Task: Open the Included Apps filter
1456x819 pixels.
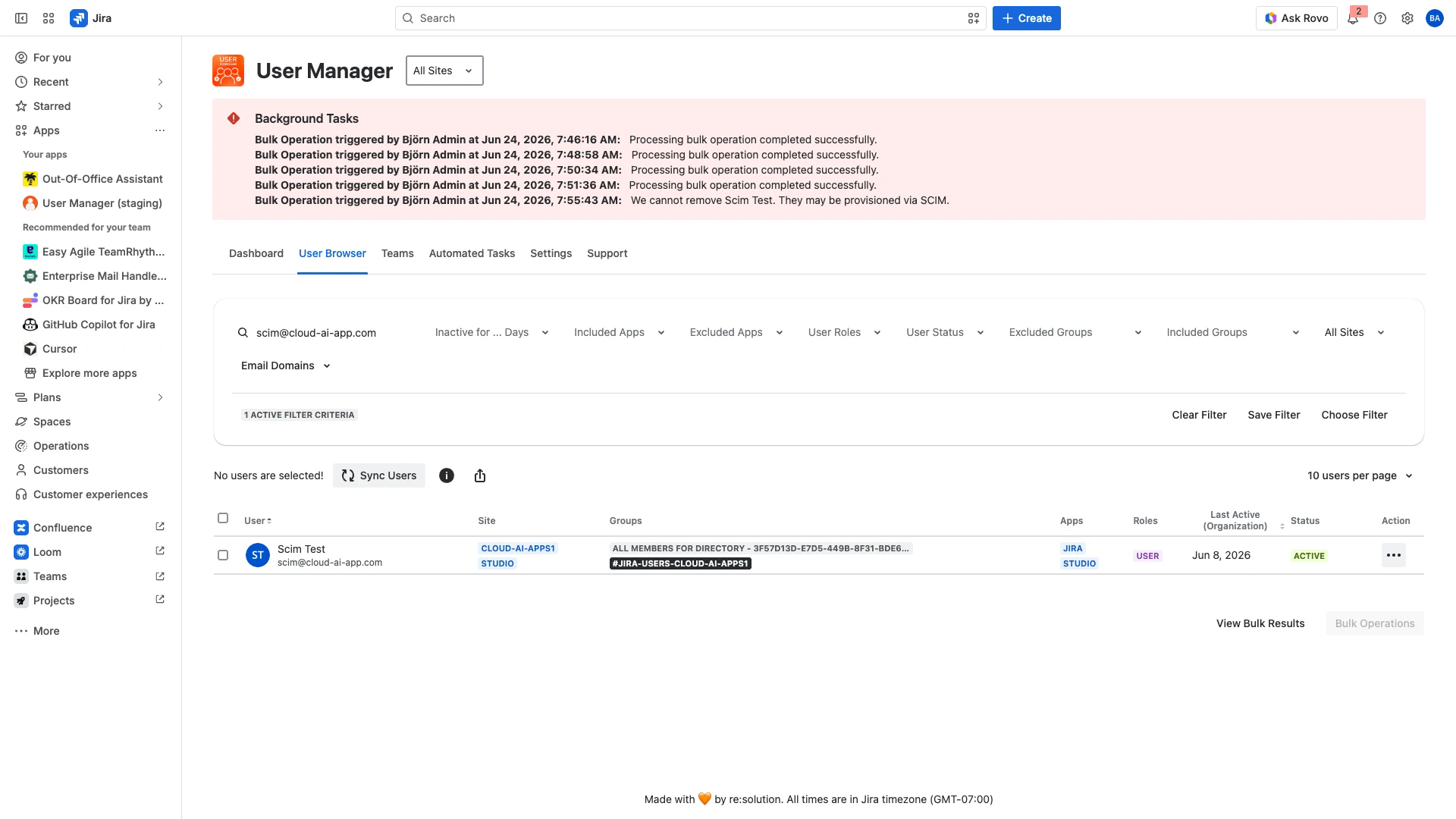Action: coord(619,332)
